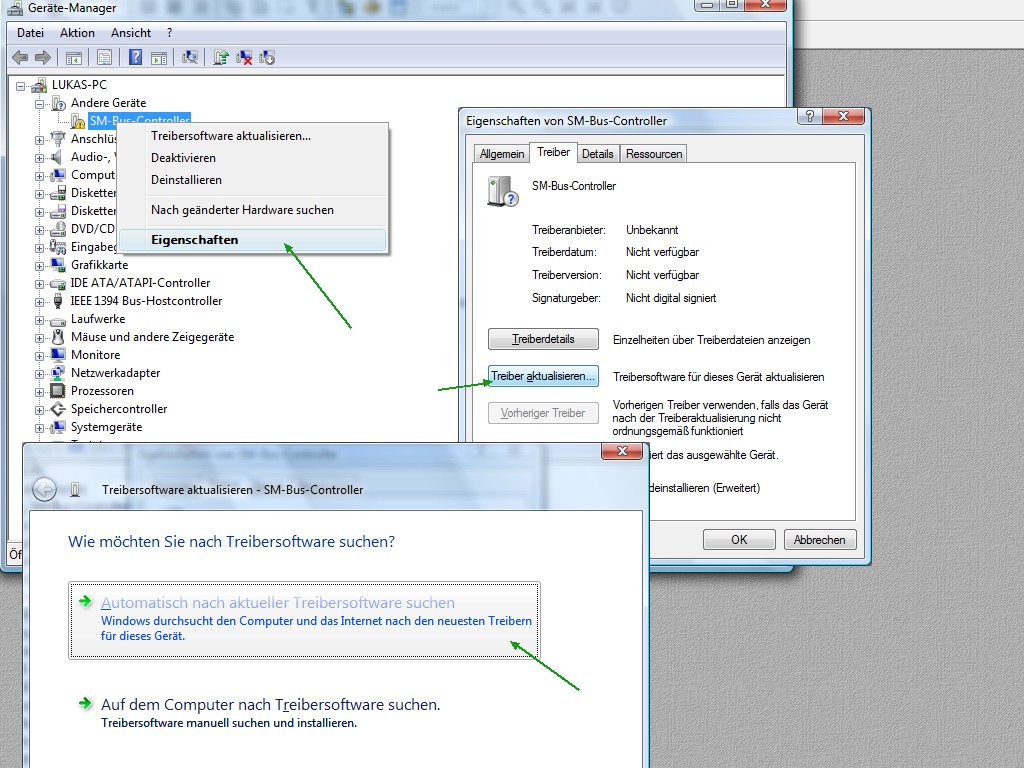
Task: Select the Mäuse und andere Zeigegeräte entry
Action: (152, 337)
